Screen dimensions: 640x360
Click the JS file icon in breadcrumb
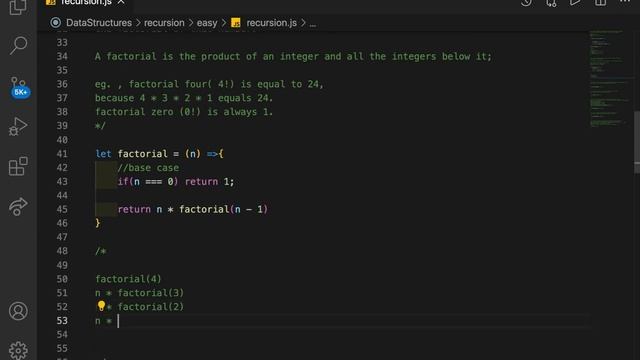(x=236, y=23)
